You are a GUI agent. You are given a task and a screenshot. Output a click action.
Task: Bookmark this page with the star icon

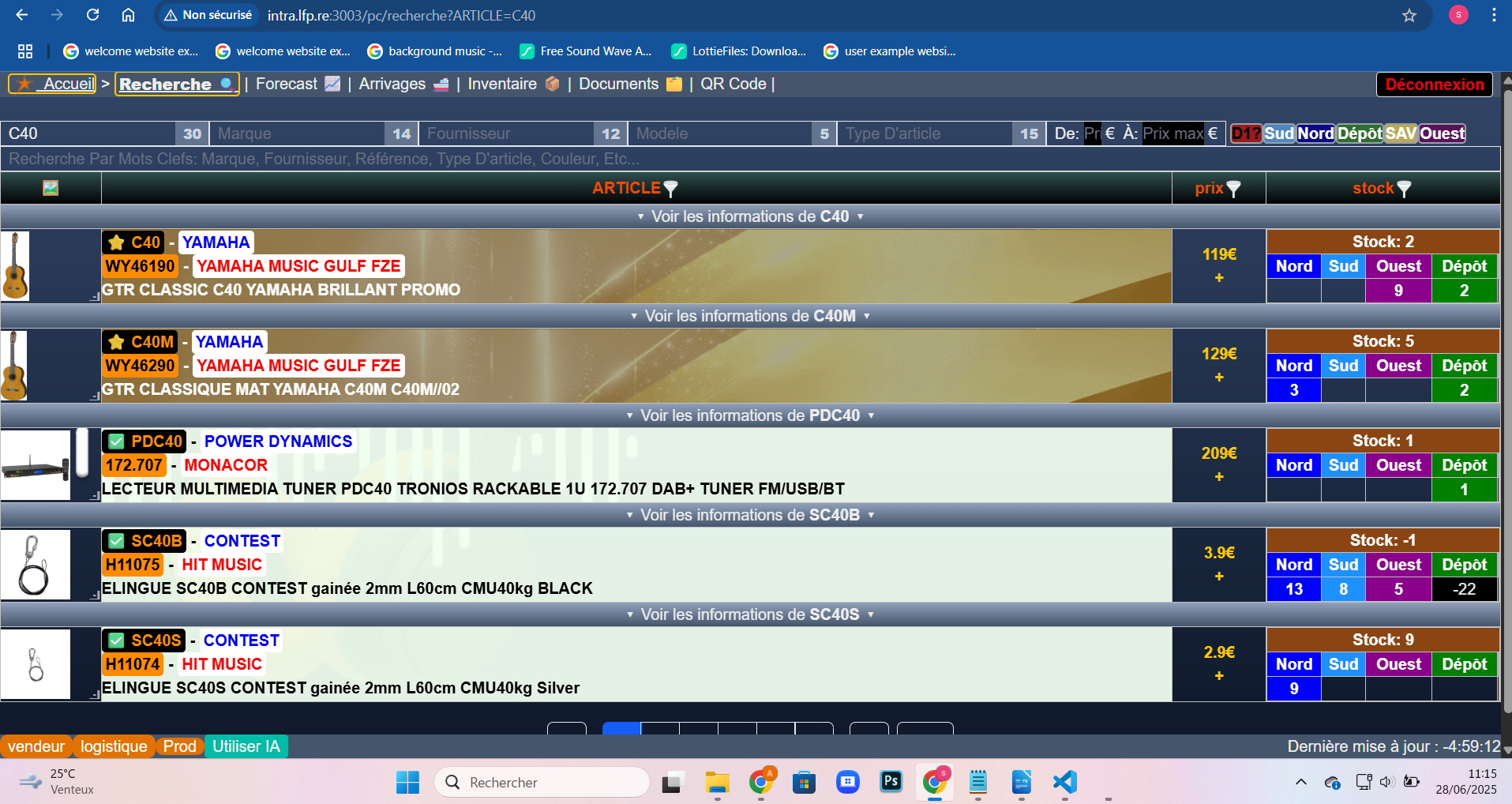pyautogui.click(x=1409, y=16)
